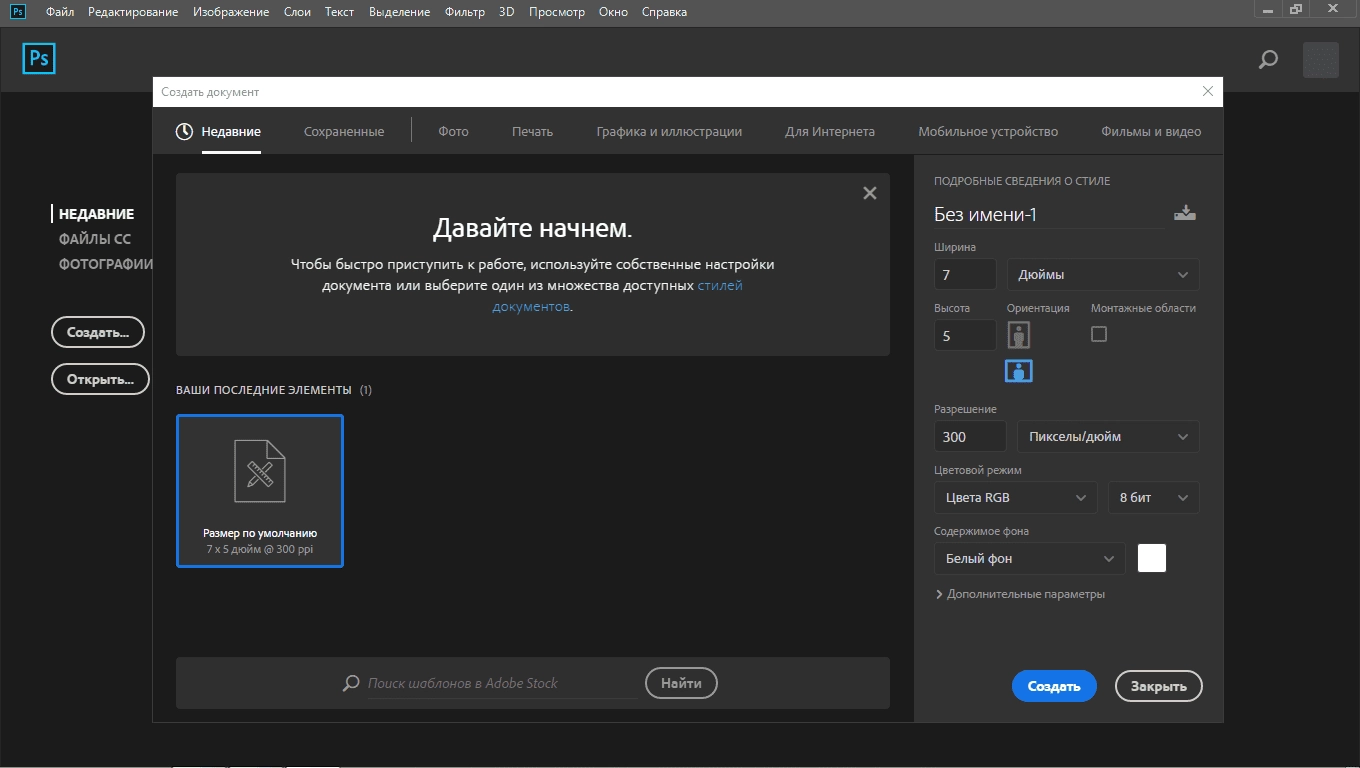Click the save document preset icon

[1185, 213]
